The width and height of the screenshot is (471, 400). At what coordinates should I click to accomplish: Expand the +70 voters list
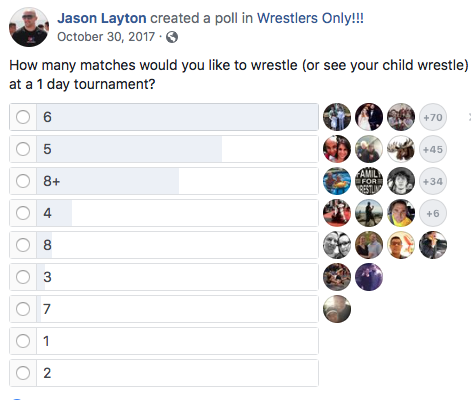tap(433, 117)
